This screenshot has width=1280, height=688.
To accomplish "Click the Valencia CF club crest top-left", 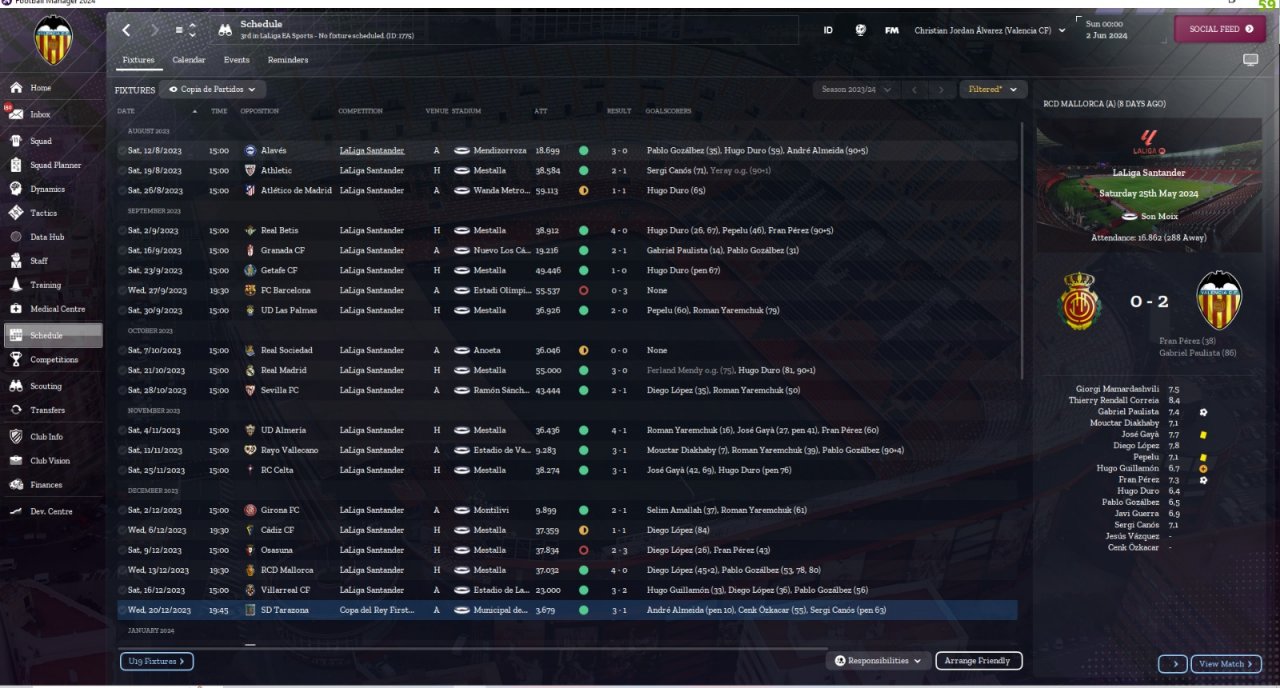I will click(52, 40).
